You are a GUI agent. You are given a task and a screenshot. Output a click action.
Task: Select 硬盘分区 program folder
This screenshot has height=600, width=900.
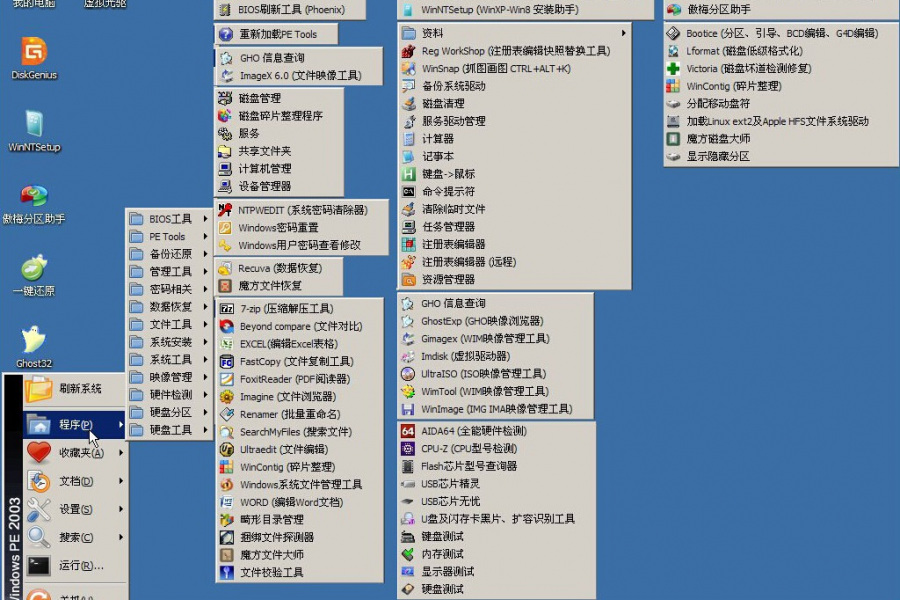[x=169, y=412]
